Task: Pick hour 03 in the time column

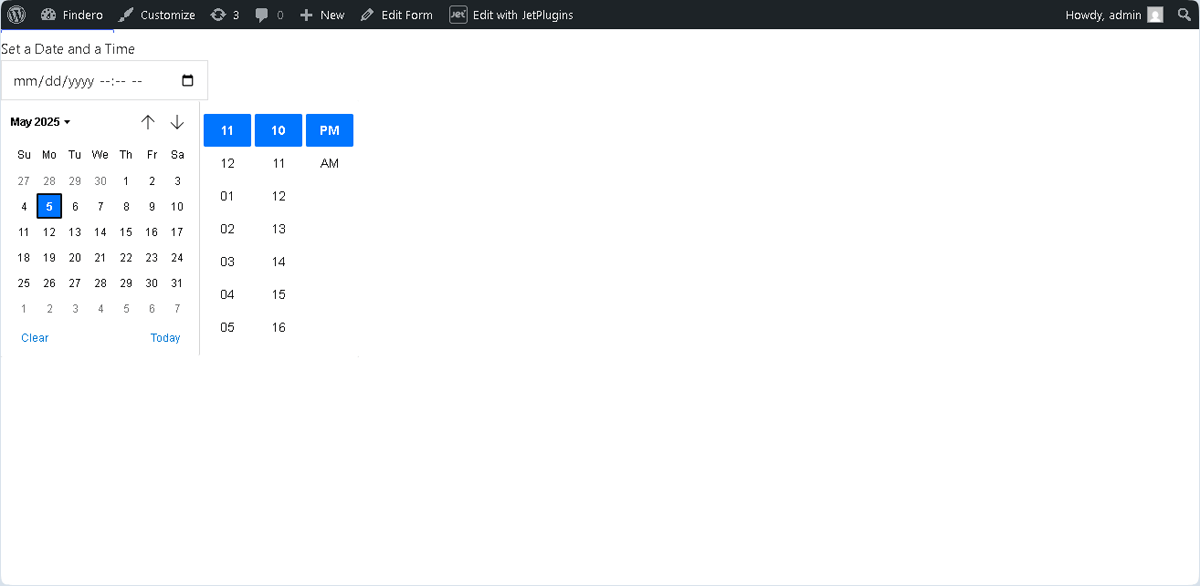Action: pos(227,261)
